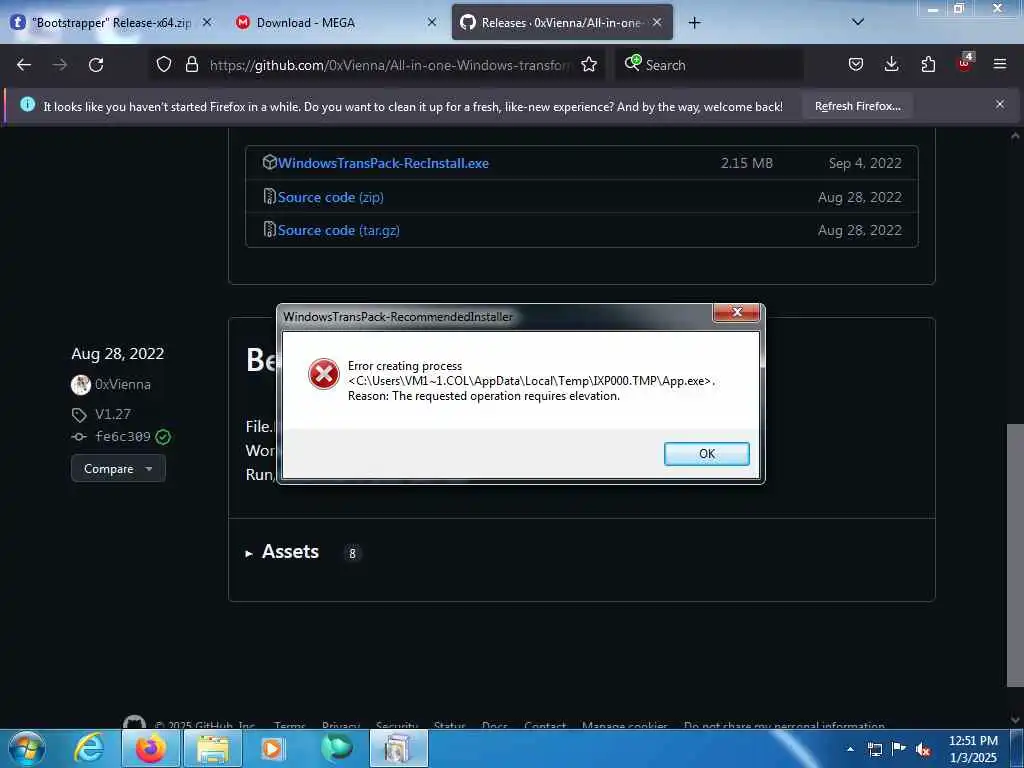Click the green verified commit check icon
The width and height of the screenshot is (1024, 768).
click(x=163, y=437)
